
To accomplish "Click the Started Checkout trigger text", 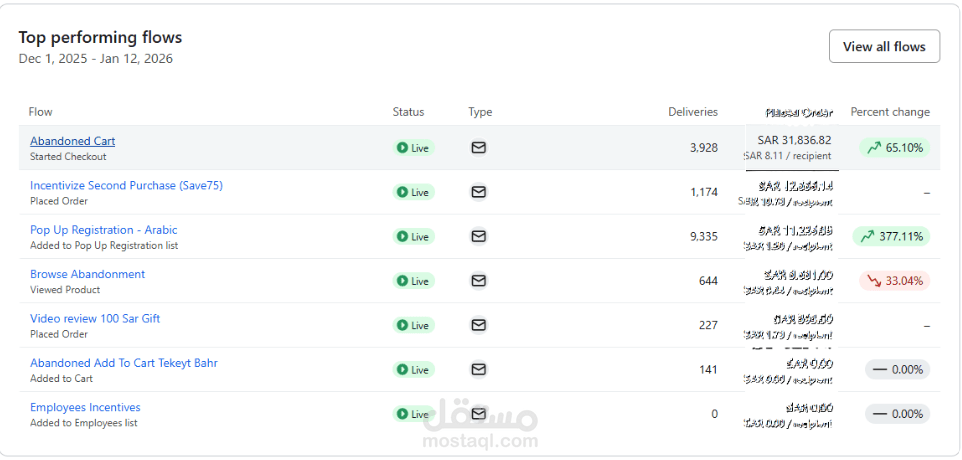I will pyautogui.click(x=68, y=156).
